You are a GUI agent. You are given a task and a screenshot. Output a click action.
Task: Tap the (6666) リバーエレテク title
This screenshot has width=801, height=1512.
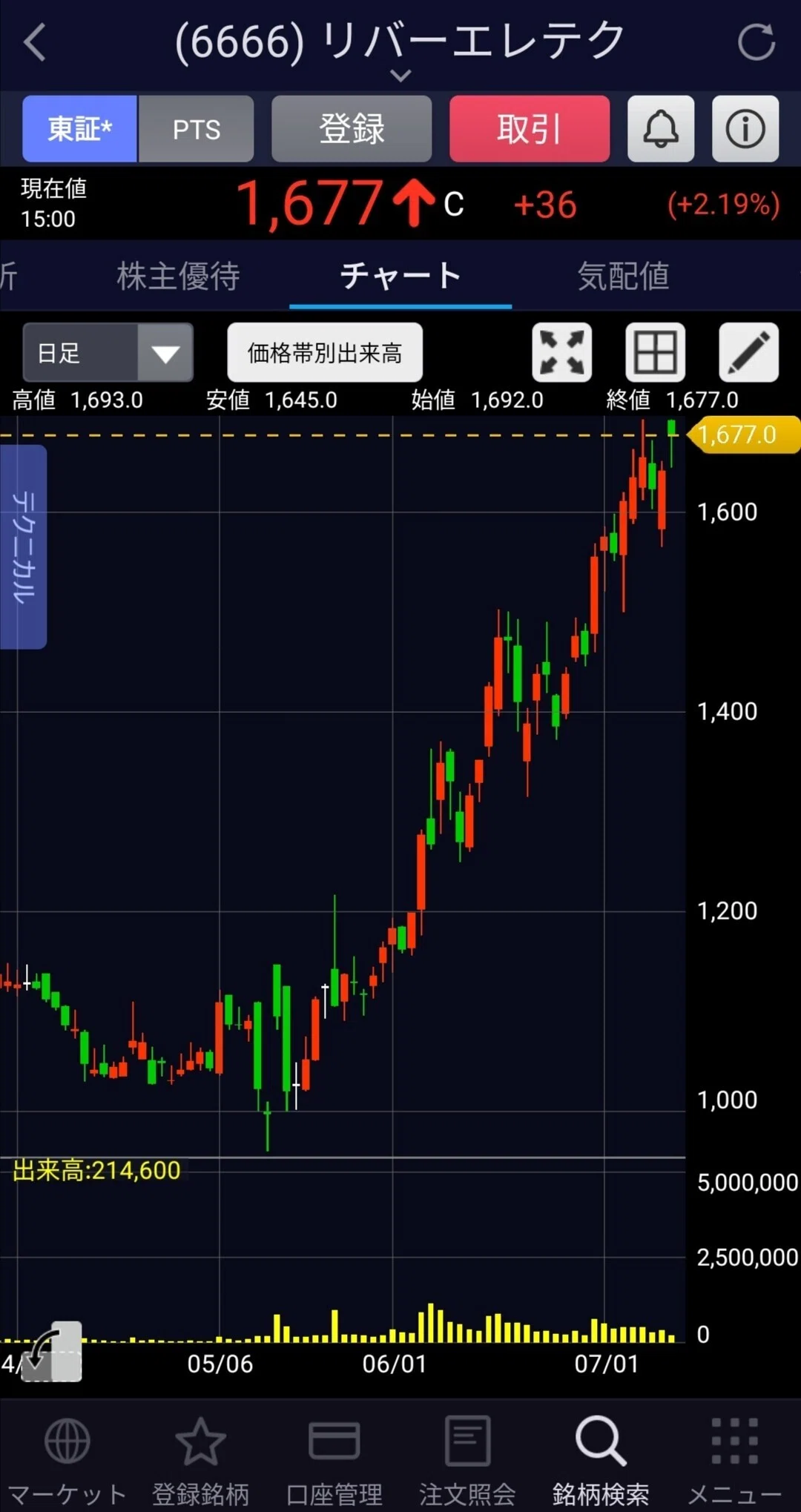(400, 40)
